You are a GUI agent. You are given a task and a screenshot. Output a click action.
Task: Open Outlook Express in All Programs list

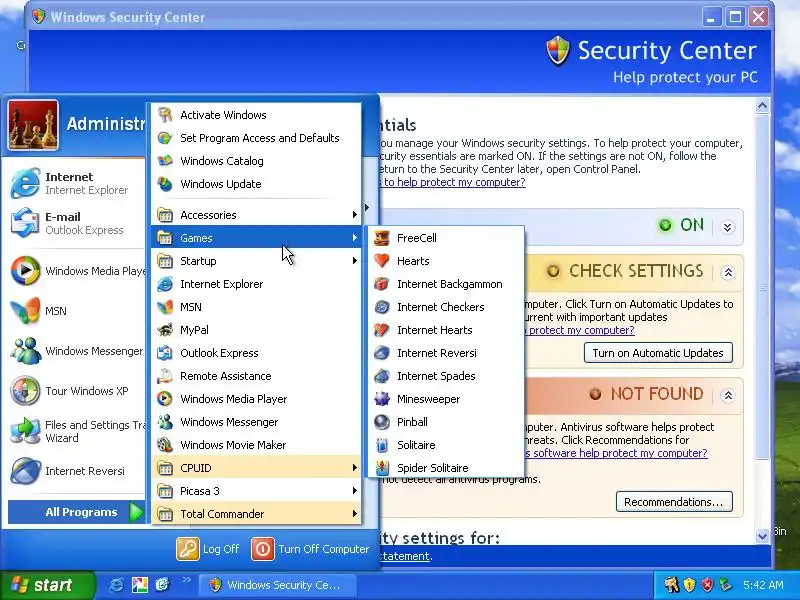pos(256,353)
